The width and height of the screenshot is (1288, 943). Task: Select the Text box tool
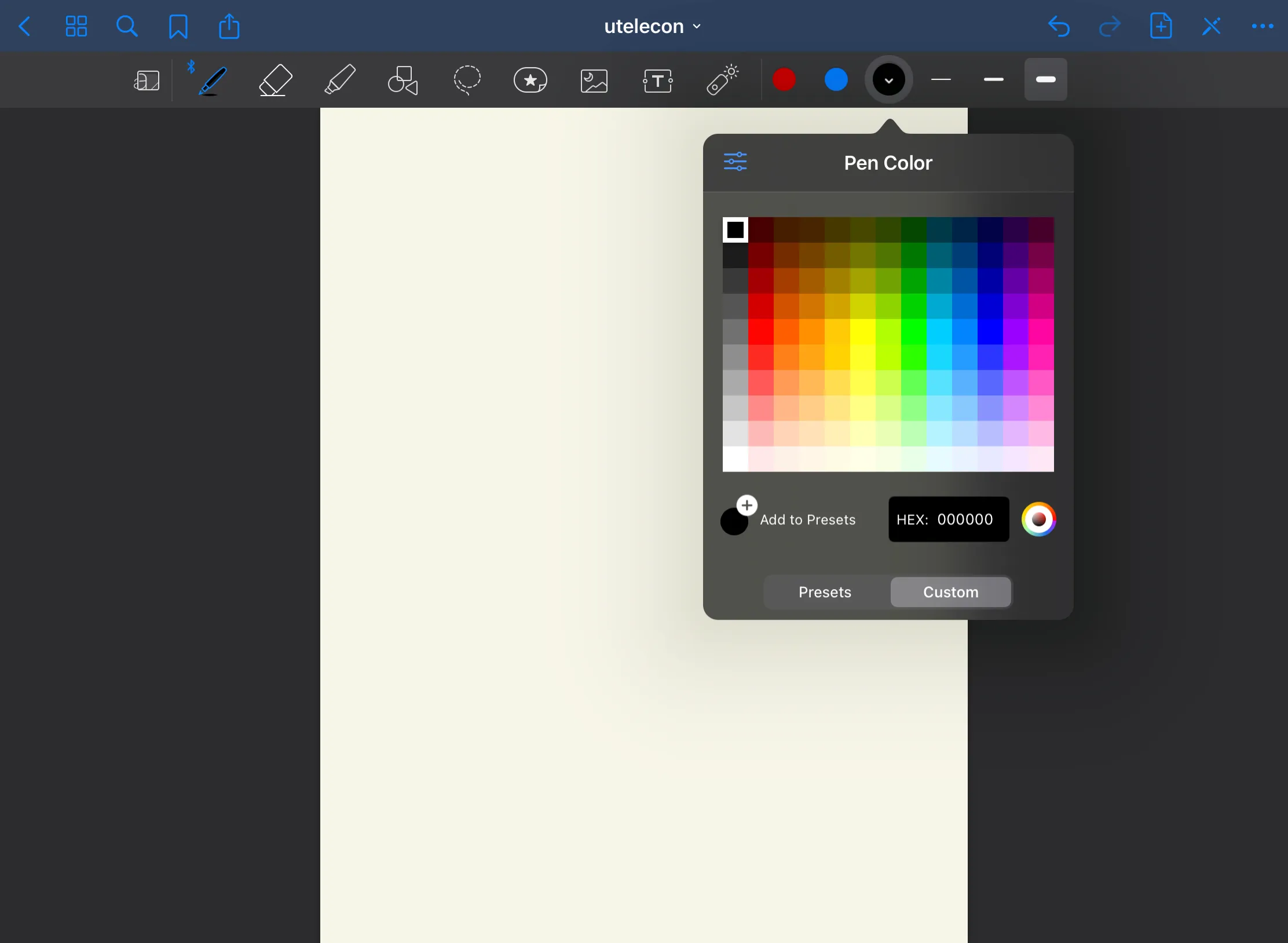click(x=657, y=81)
